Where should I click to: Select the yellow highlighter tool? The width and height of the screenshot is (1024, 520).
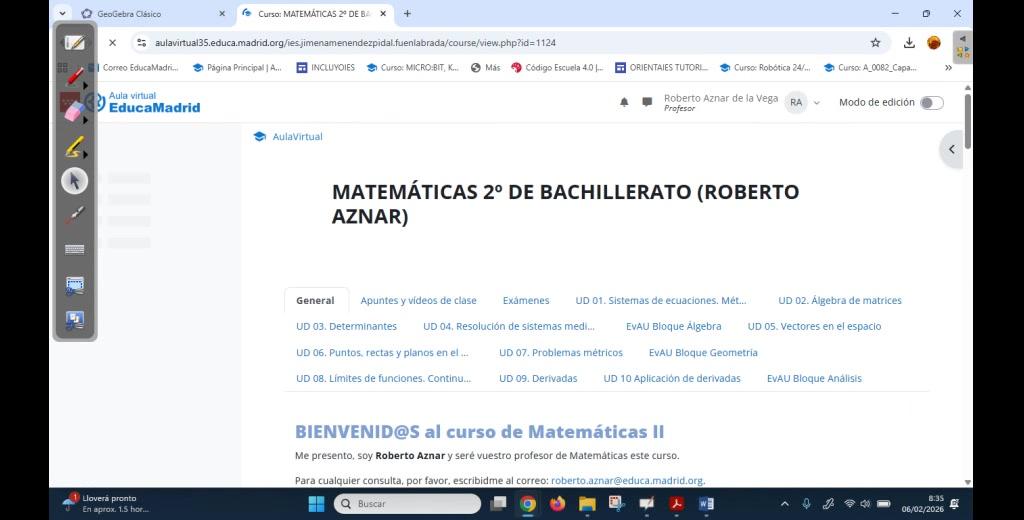point(74,146)
